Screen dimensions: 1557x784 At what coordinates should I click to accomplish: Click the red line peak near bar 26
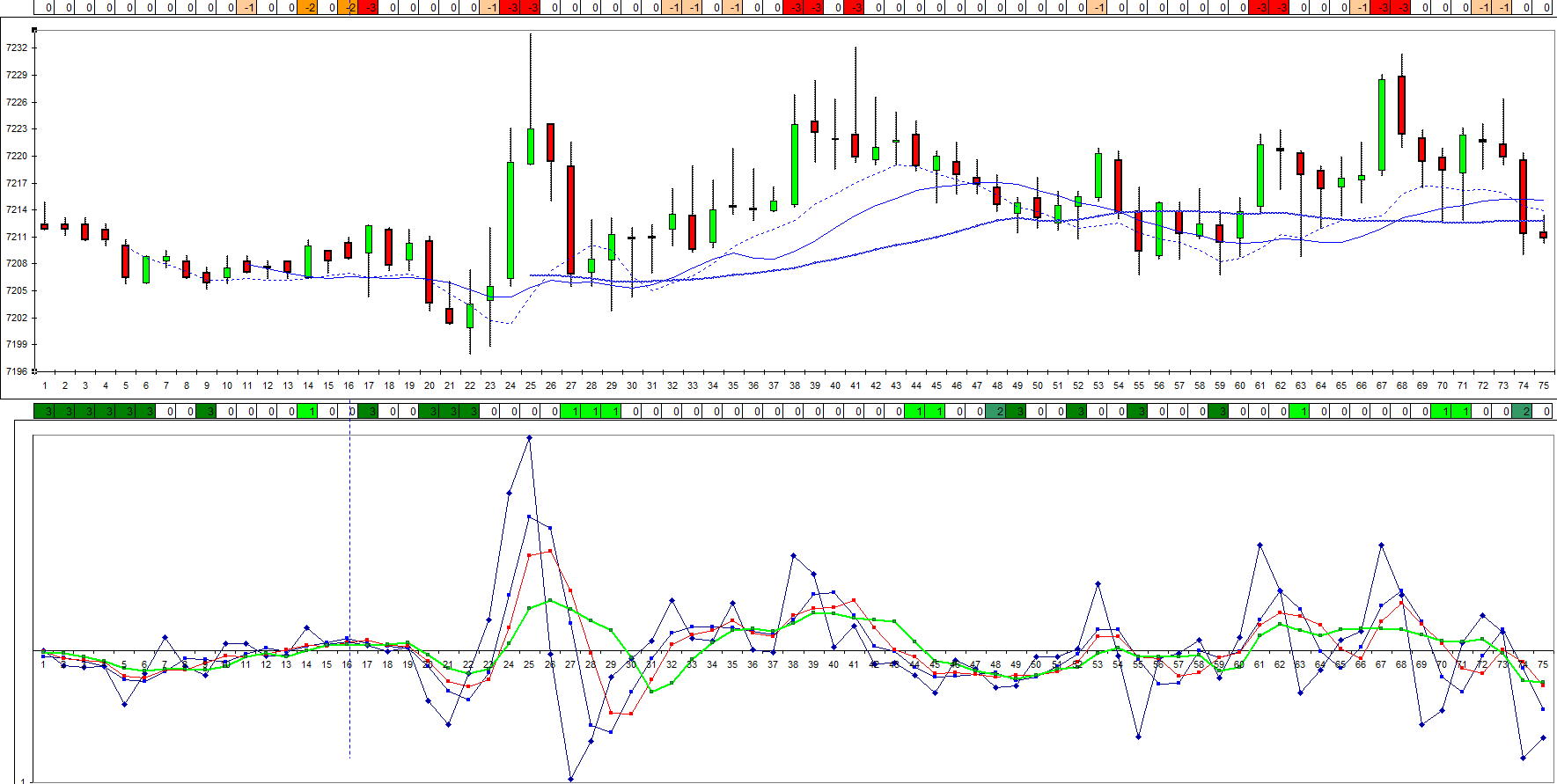(550, 551)
